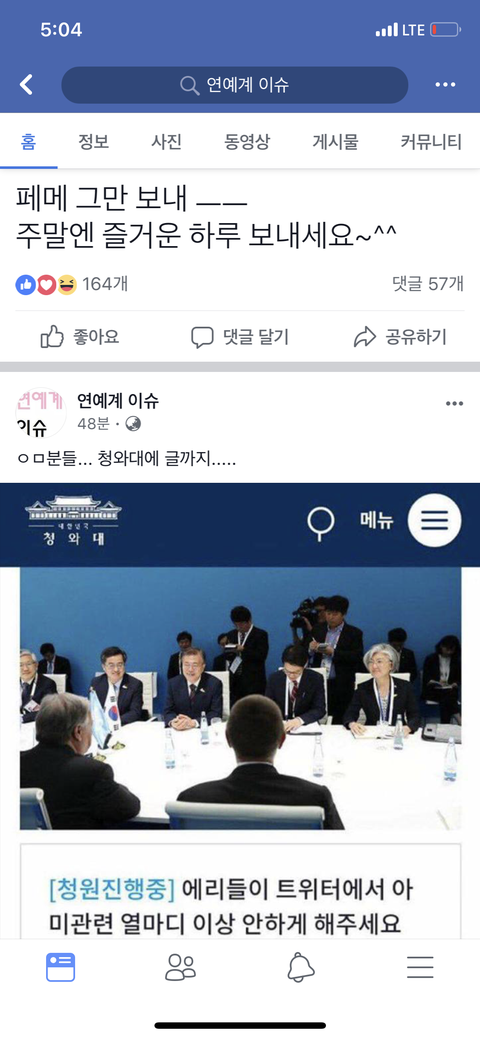This screenshot has height=1039, width=480.
Task: Open the hamburger menu in bottom bar
Action: click(420, 967)
